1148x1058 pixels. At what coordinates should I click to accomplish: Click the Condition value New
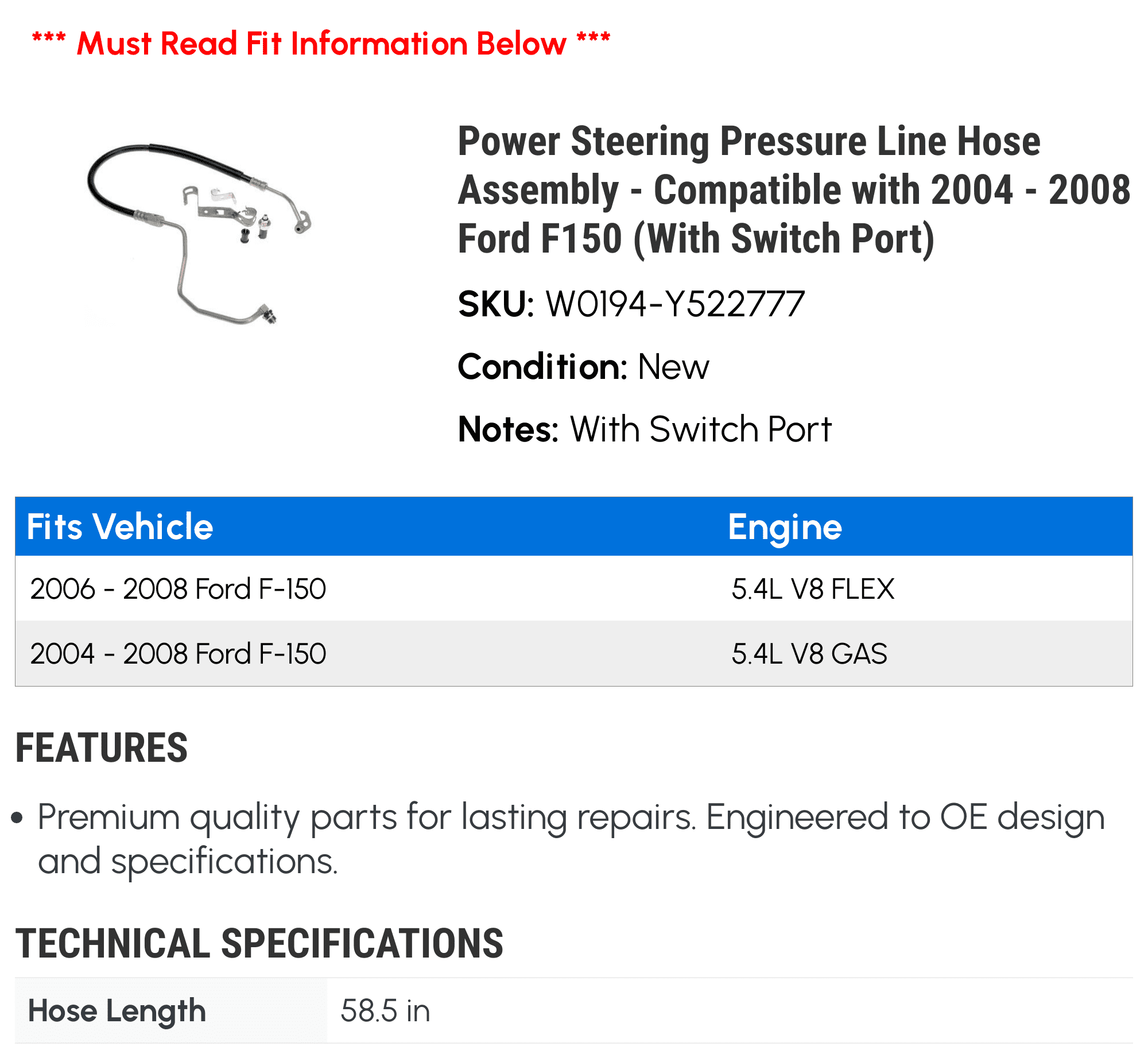(673, 367)
